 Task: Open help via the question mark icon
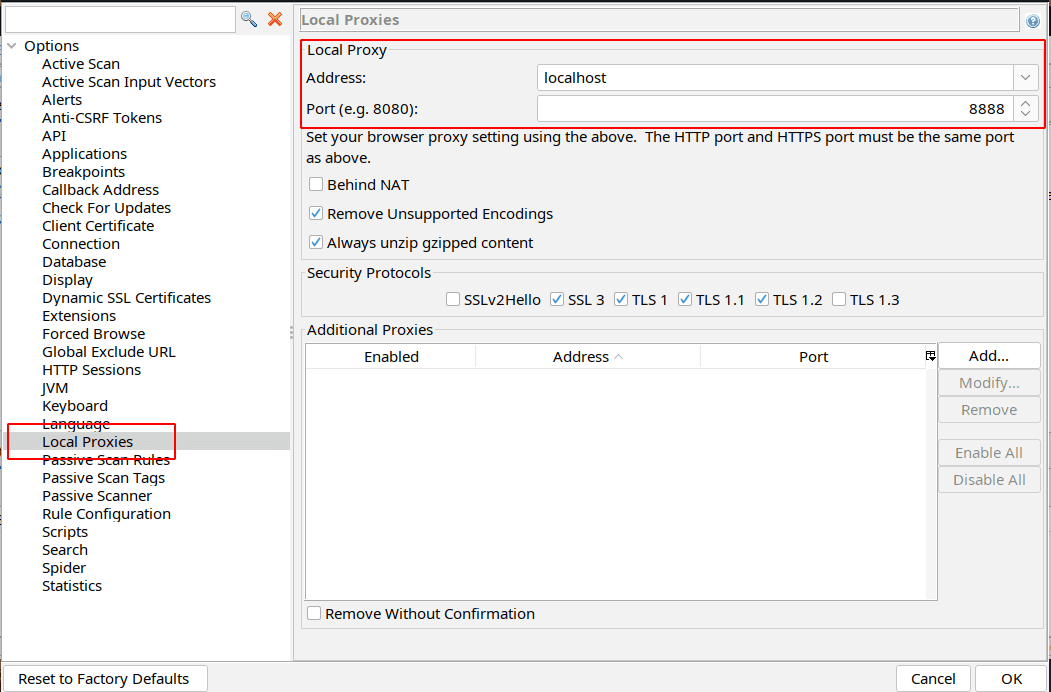click(1033, 19)
